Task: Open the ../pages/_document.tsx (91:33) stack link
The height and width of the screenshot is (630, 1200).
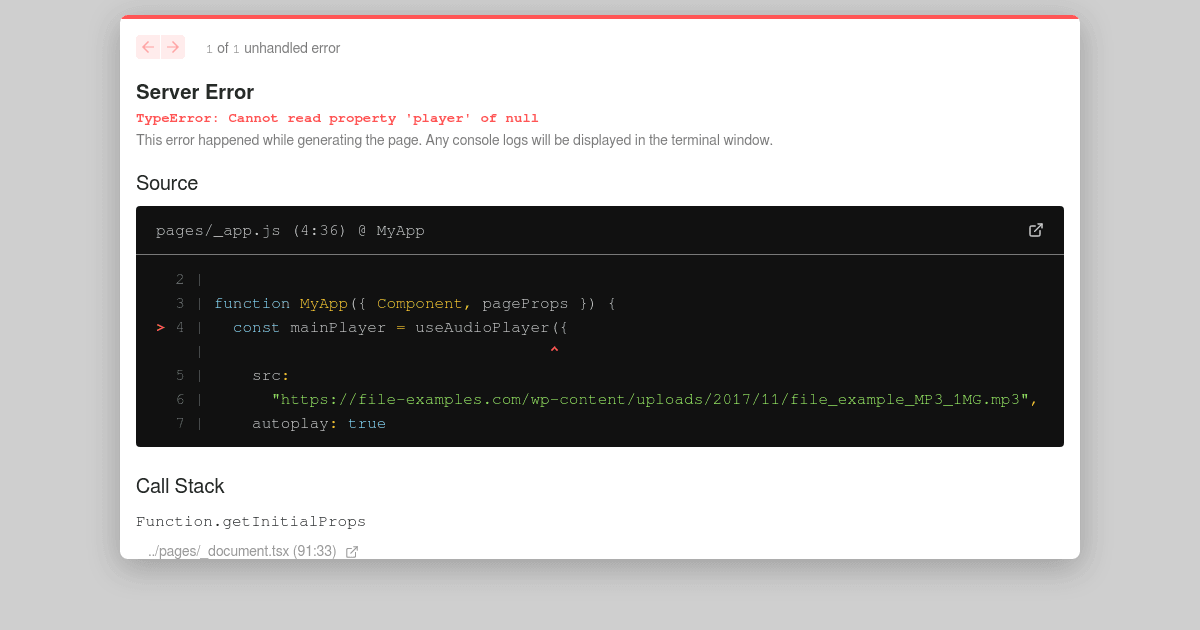Action: pyautogui.click(x=241, y=550)
